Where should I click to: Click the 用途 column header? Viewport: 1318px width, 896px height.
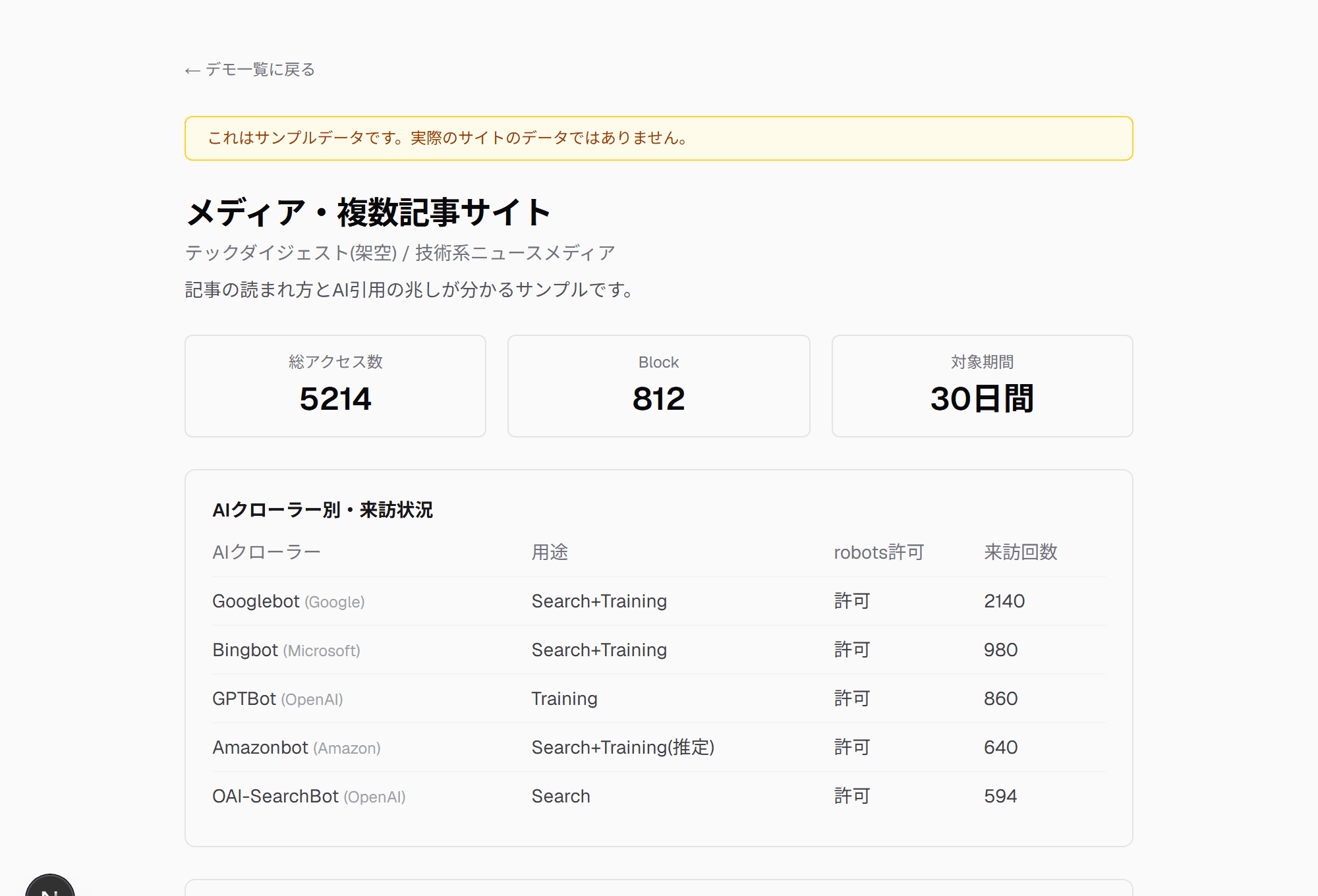550,552
